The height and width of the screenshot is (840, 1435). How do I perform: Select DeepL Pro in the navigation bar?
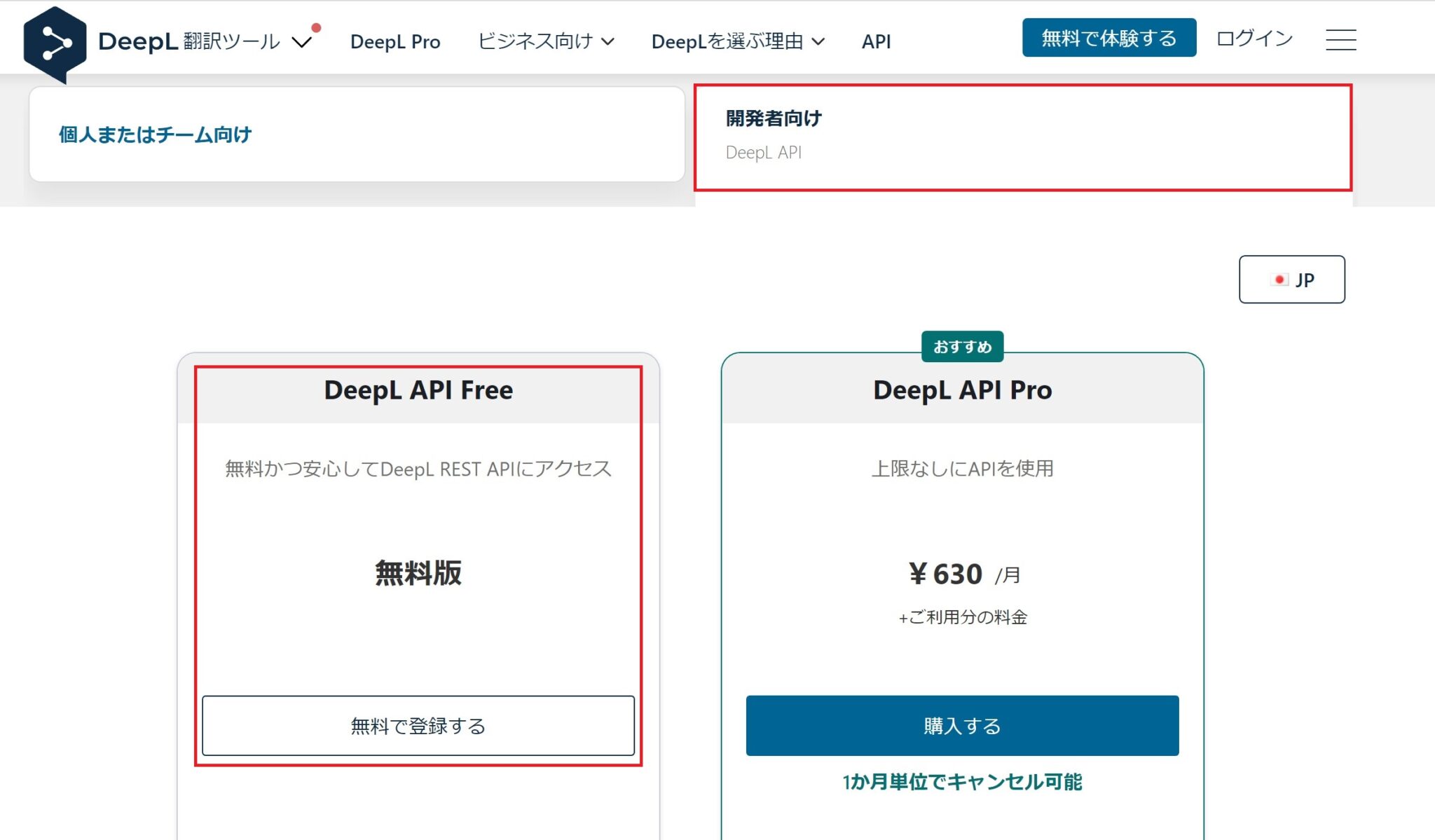coord(395,41)
